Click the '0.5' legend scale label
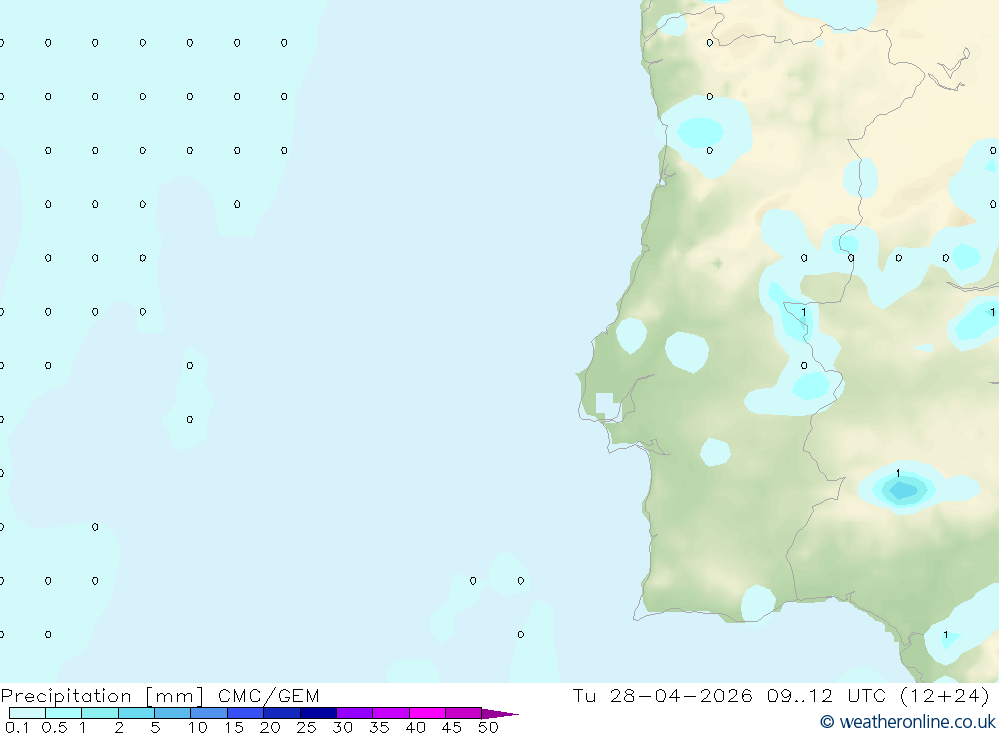Screen dimensions: 1000x733 [x=54, y=727]
